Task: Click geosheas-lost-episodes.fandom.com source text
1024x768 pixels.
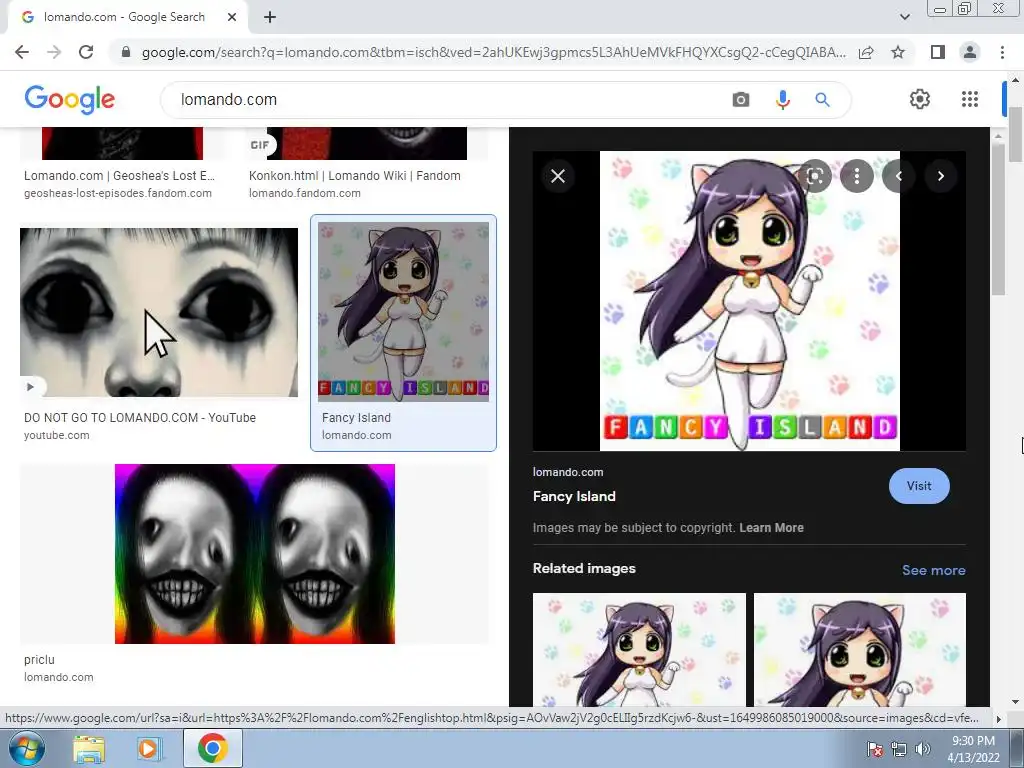Action: (118, 193)
